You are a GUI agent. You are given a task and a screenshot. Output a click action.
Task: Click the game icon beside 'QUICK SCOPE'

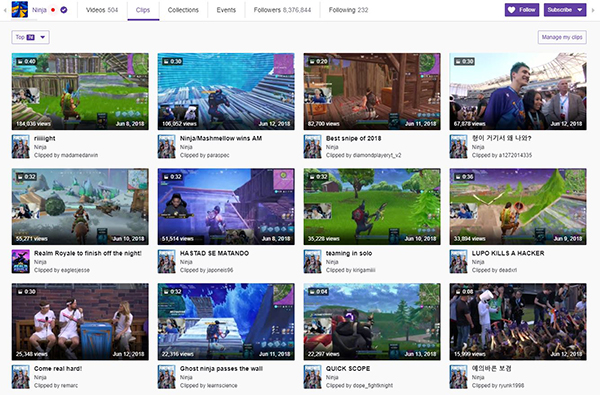point(313,377)
